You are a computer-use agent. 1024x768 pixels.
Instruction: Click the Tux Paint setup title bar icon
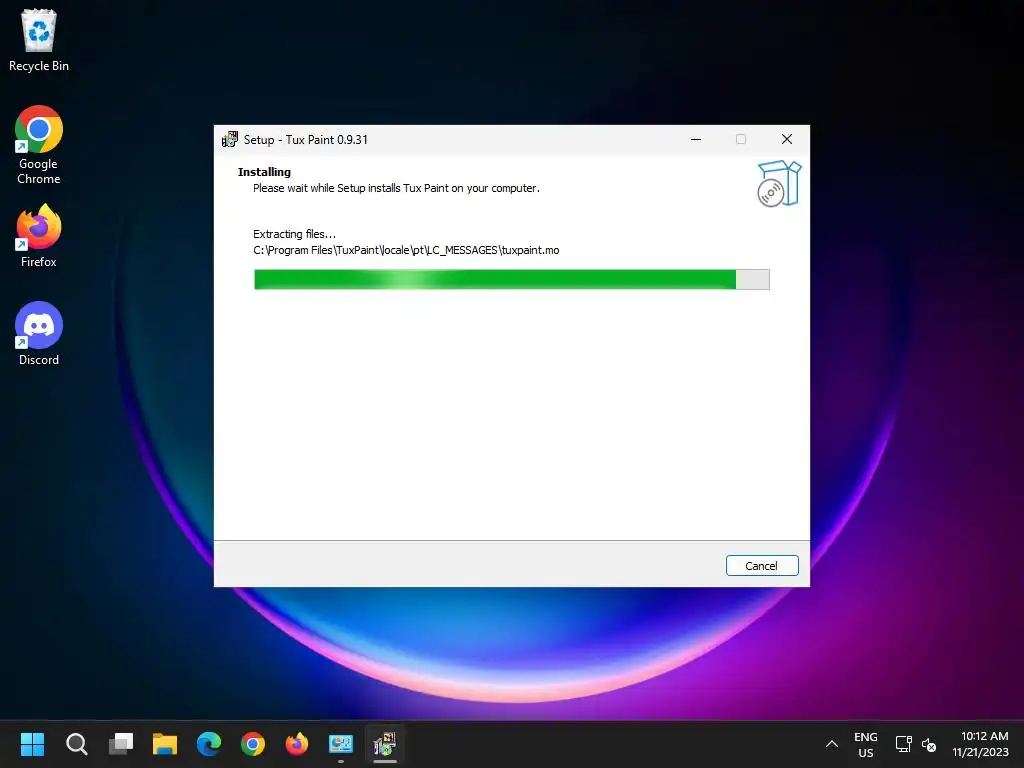tap(230, 139)
